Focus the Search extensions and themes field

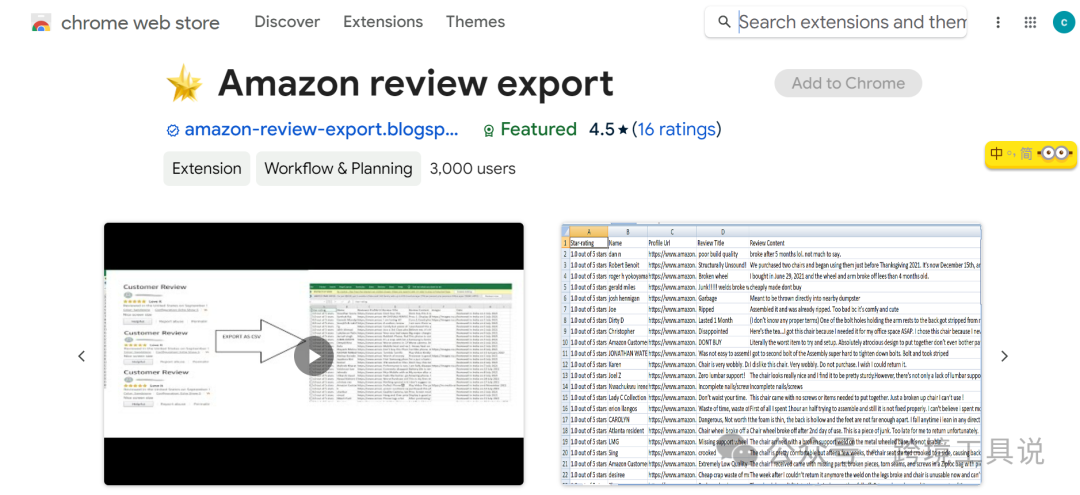[835, 22]
